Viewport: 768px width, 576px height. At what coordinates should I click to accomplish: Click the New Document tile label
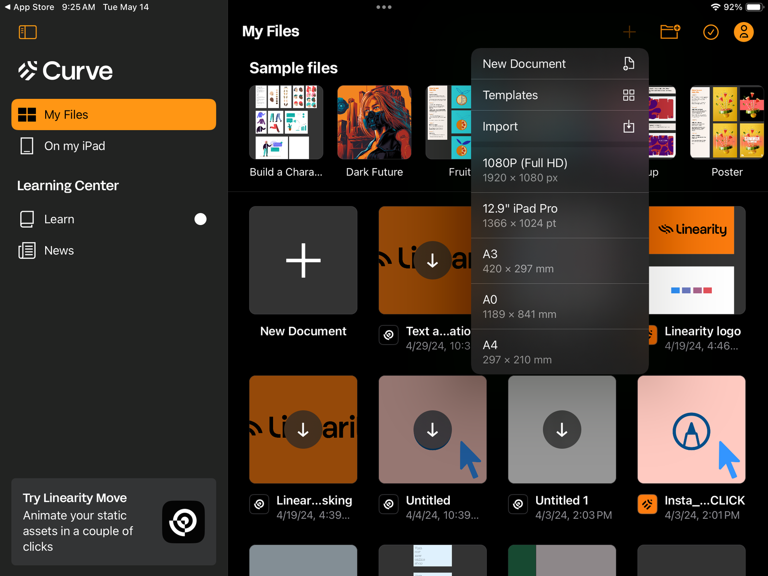pos(303,331)
